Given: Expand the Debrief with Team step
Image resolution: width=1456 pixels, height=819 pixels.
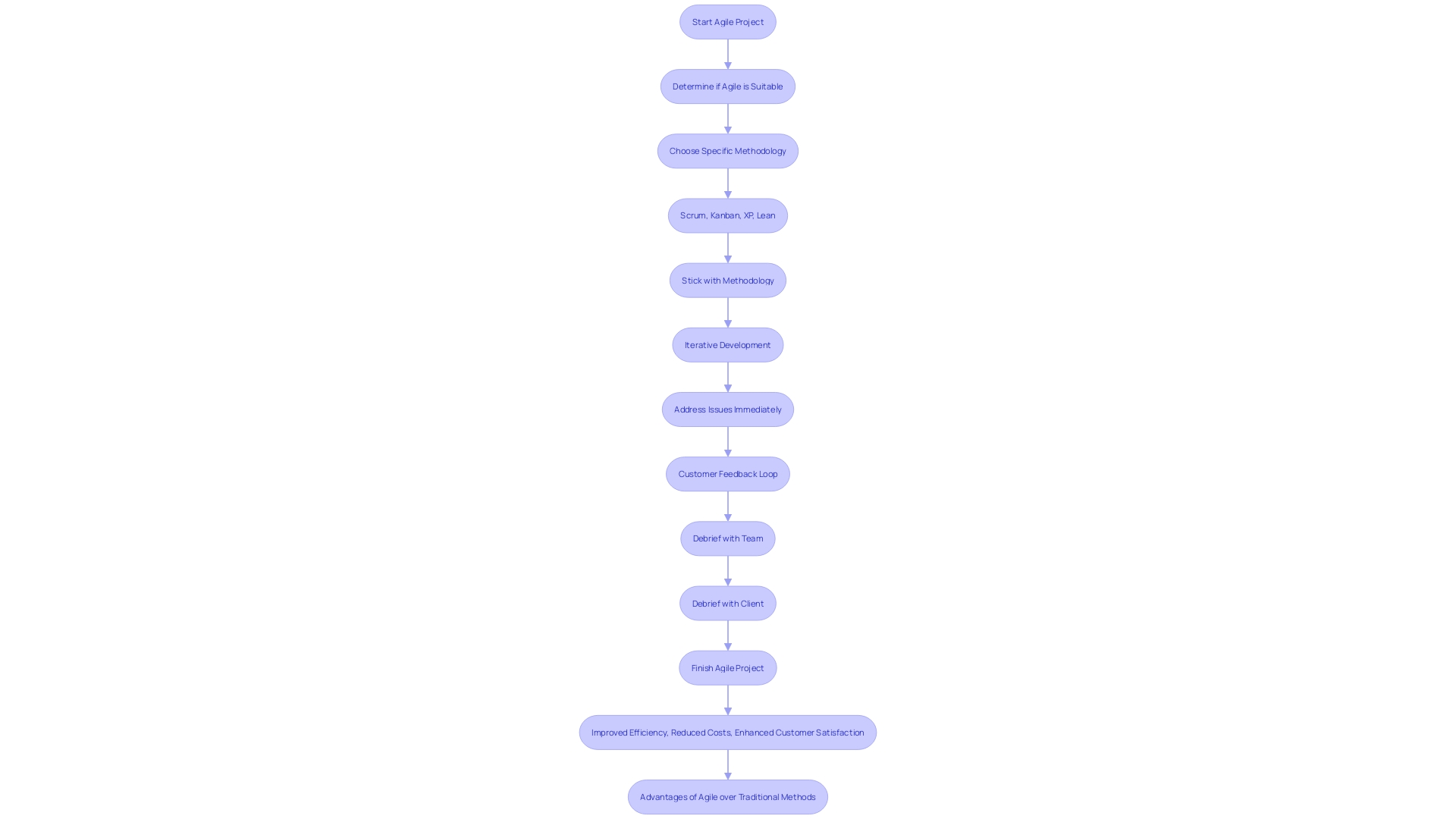Looking at the screenshot, I should [x=727, y=538].
